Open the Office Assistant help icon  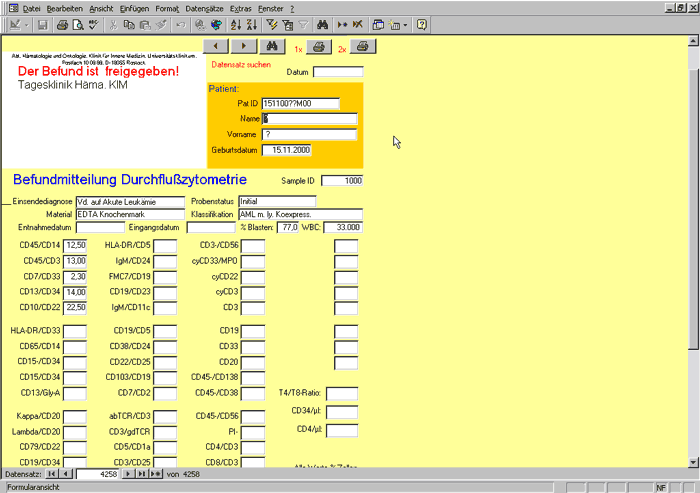(422, 25)
